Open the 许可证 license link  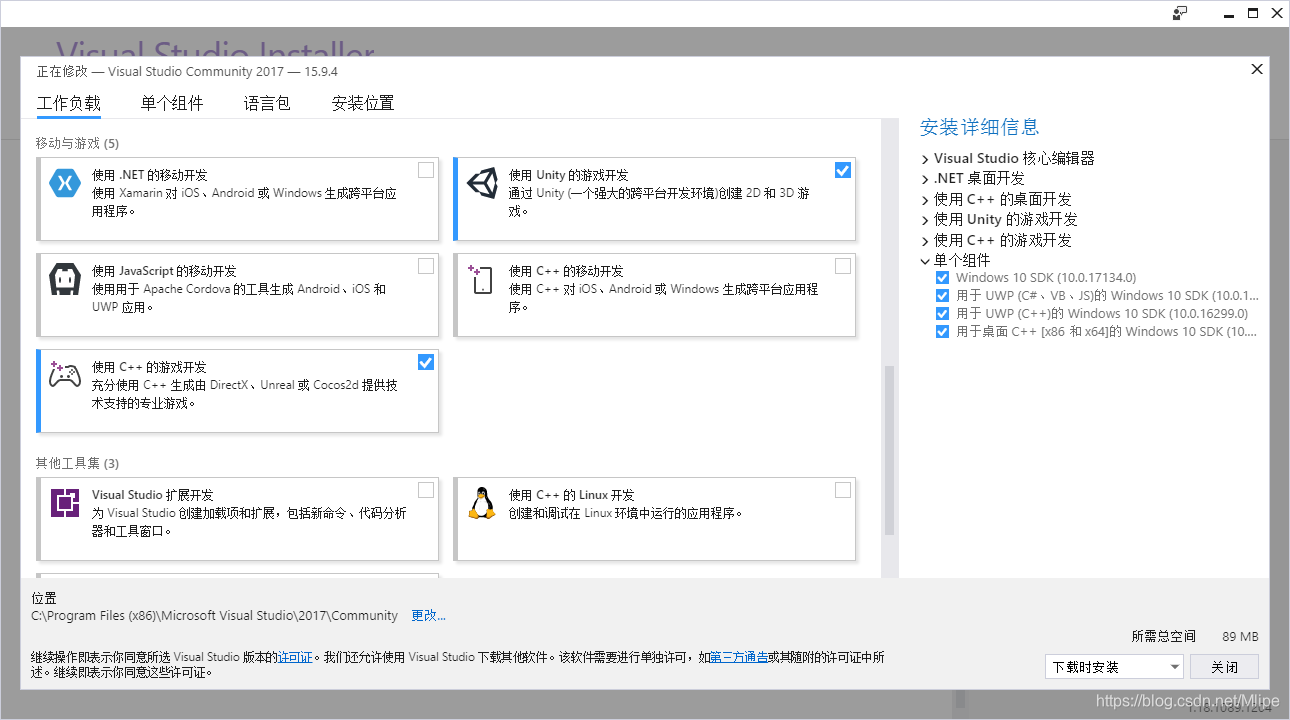point(295,657)
